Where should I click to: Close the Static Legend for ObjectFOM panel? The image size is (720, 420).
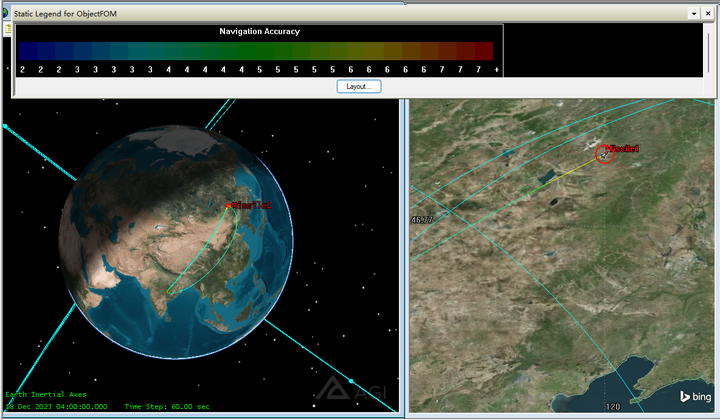[x=708, y=14]
